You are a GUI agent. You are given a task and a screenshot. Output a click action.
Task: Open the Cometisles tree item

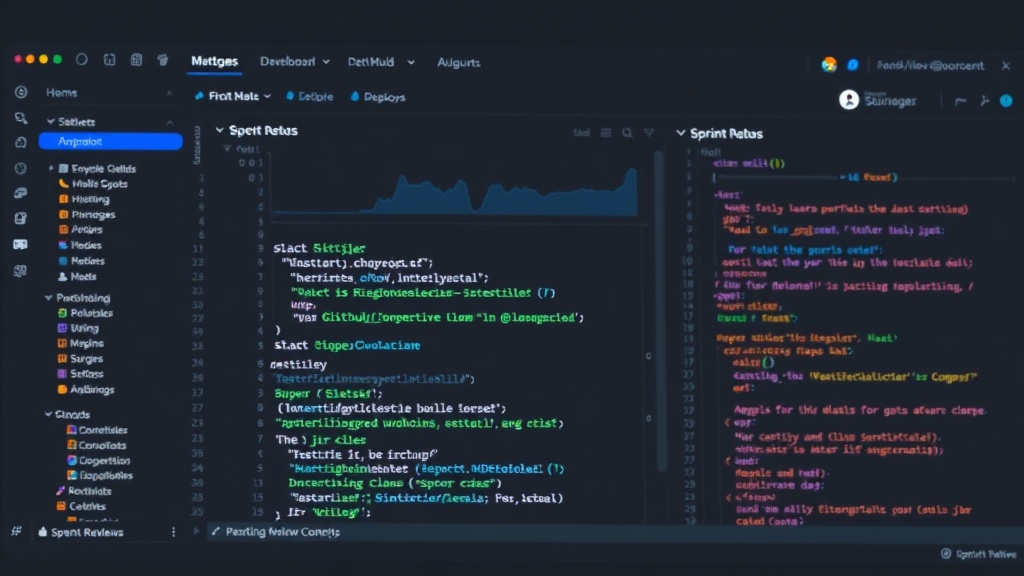pos(103,430)
